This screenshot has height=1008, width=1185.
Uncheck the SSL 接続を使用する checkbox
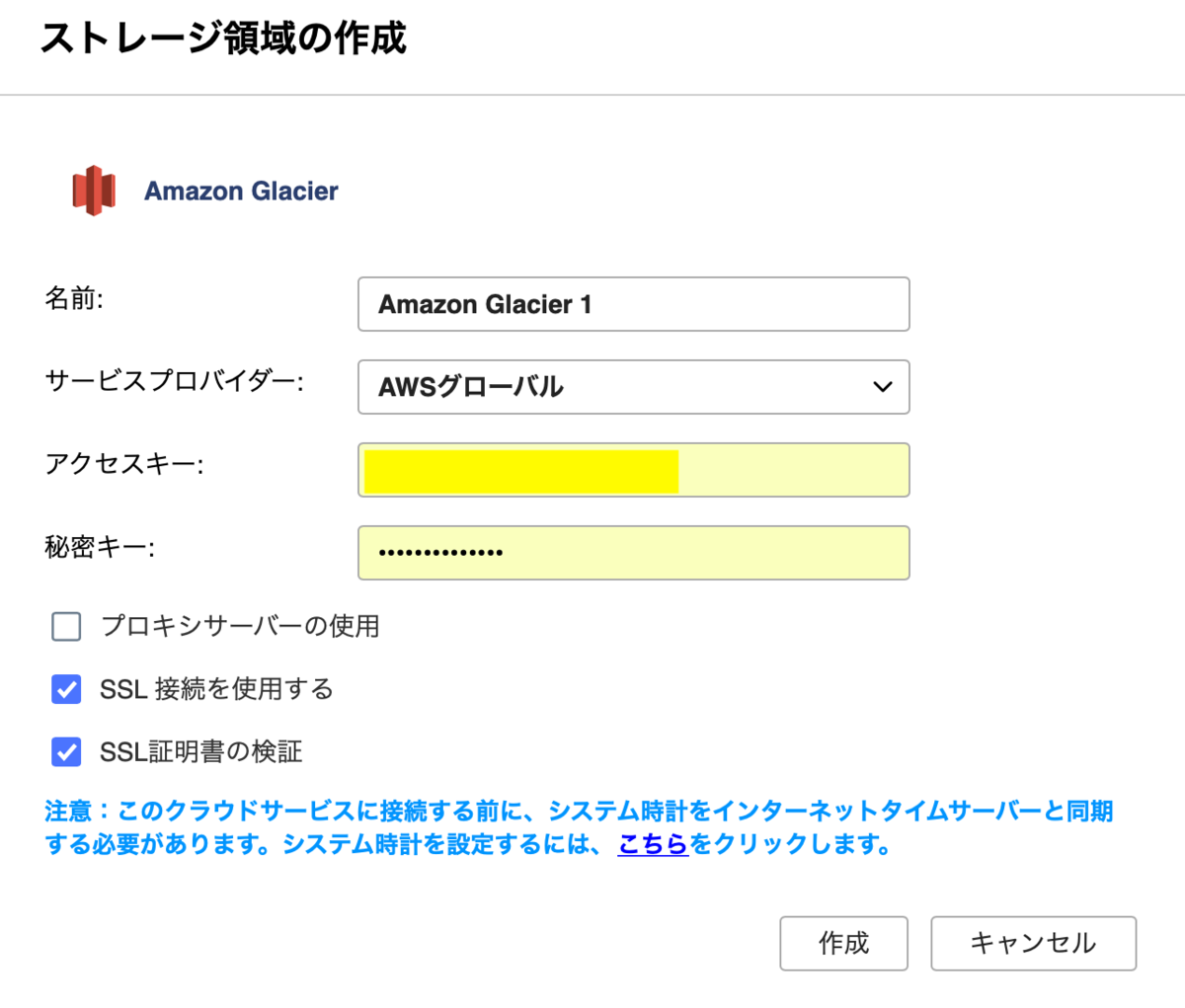pyautogui.click(x=66, y=689)
